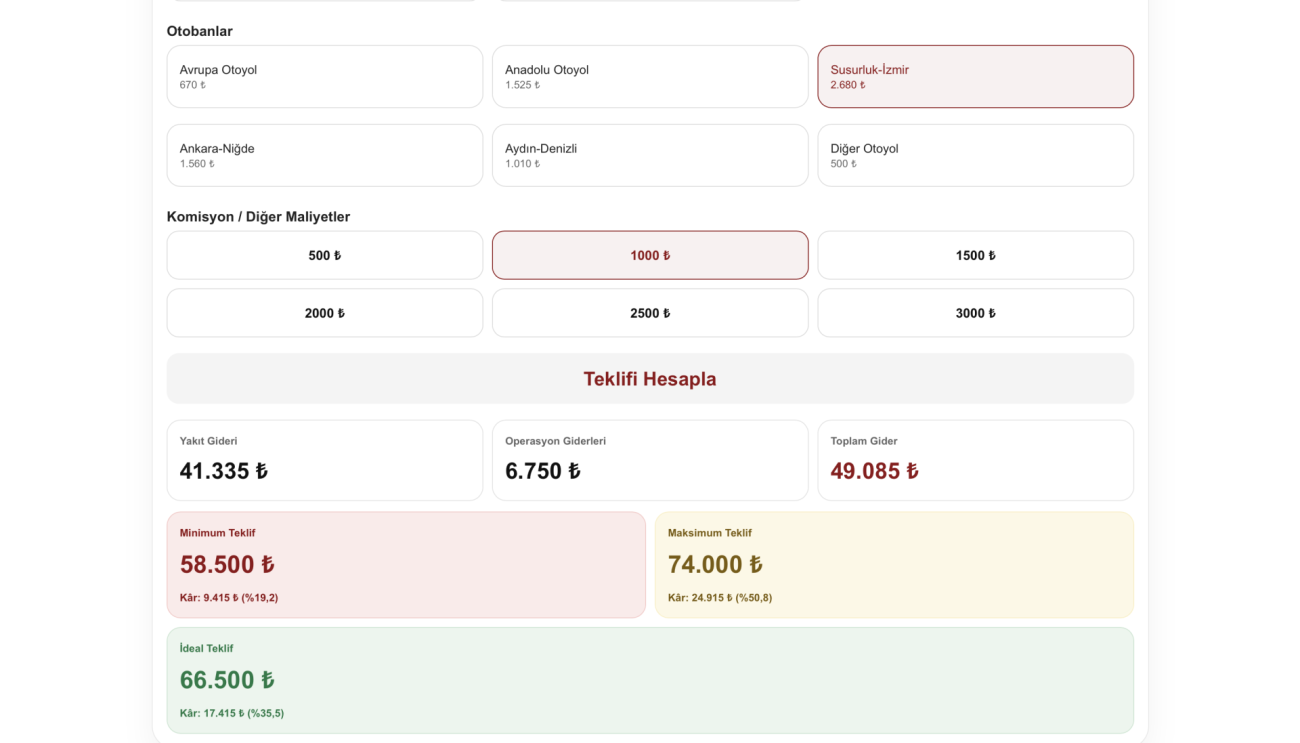This screenshot has width=1300, height=743.
Task: Choose the 500 ₺ commission option
Action: point(325,255)
